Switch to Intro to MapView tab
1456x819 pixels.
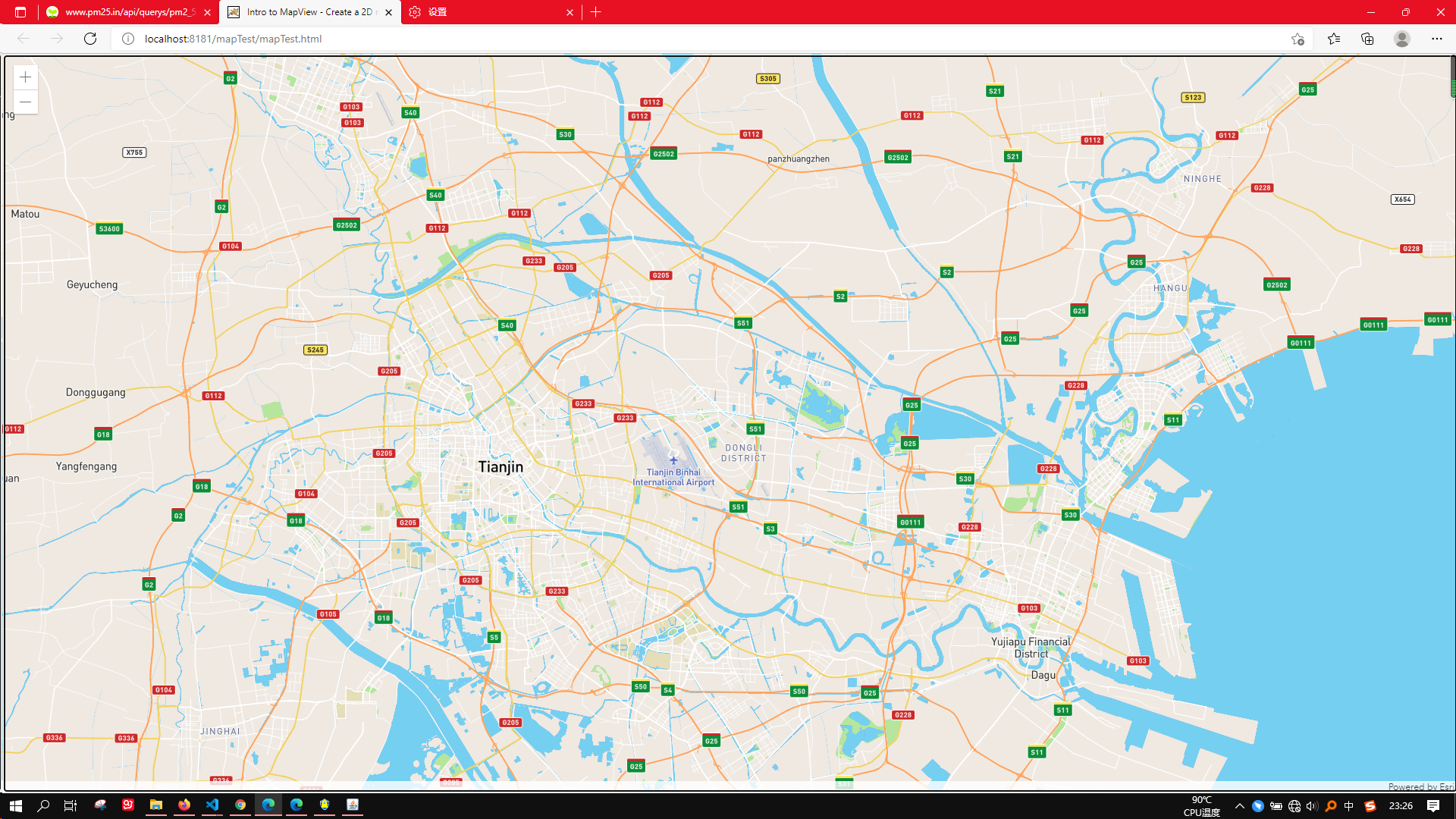coord(310,12)
